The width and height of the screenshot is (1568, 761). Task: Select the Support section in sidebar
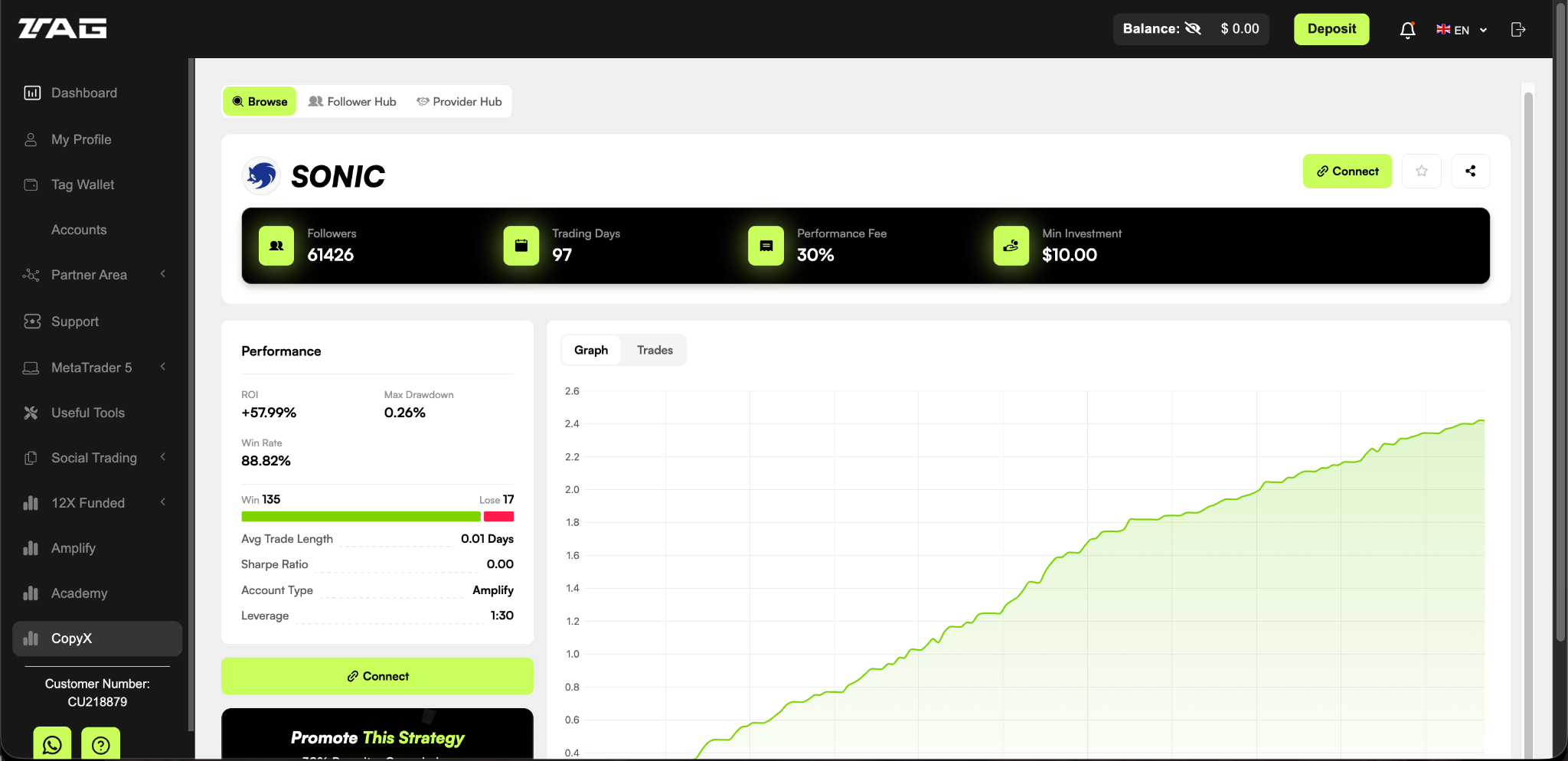point(74,321)
